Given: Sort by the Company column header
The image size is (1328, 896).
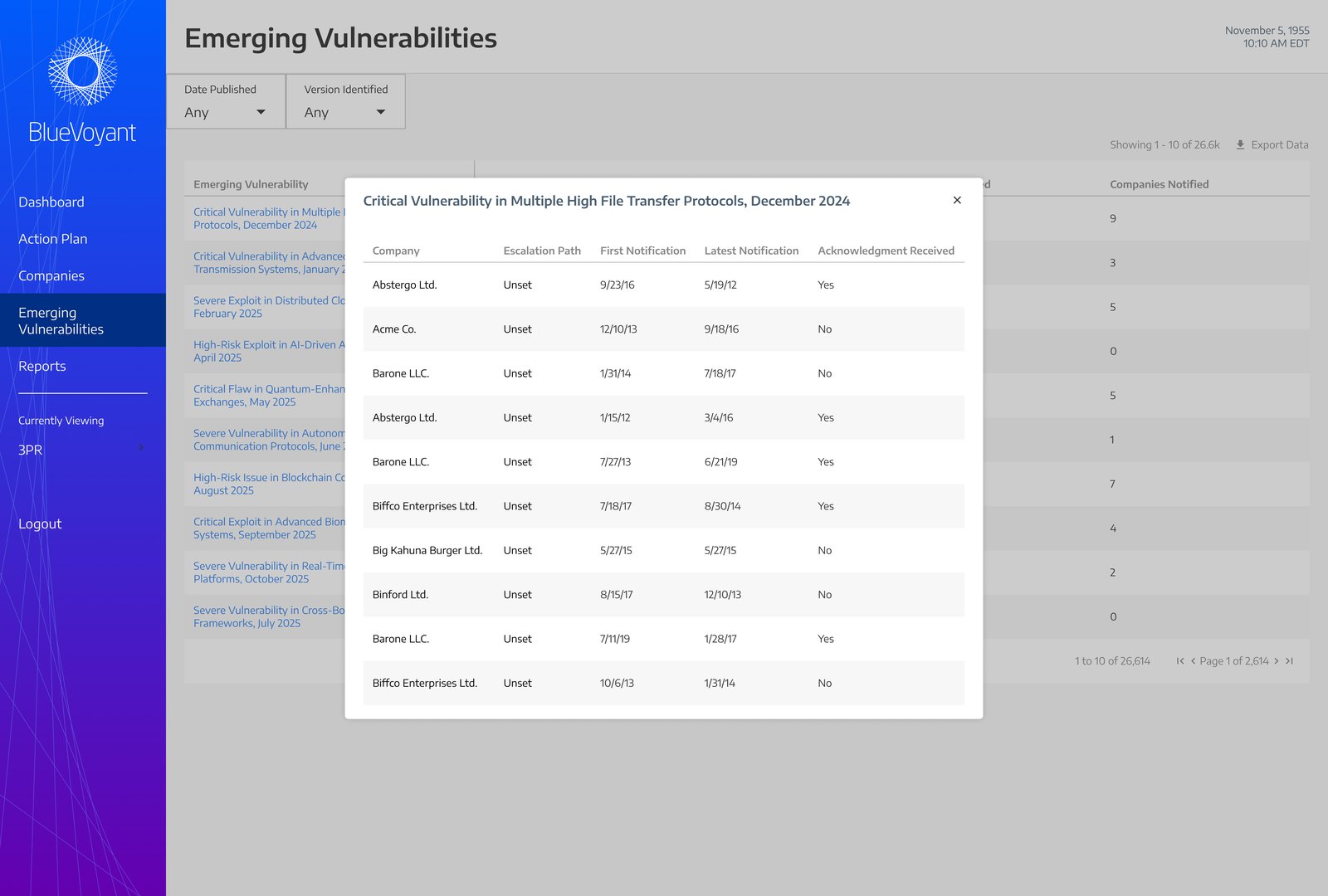Looking at the screenshot, I should pyautogui.click(x=396, y=251).
